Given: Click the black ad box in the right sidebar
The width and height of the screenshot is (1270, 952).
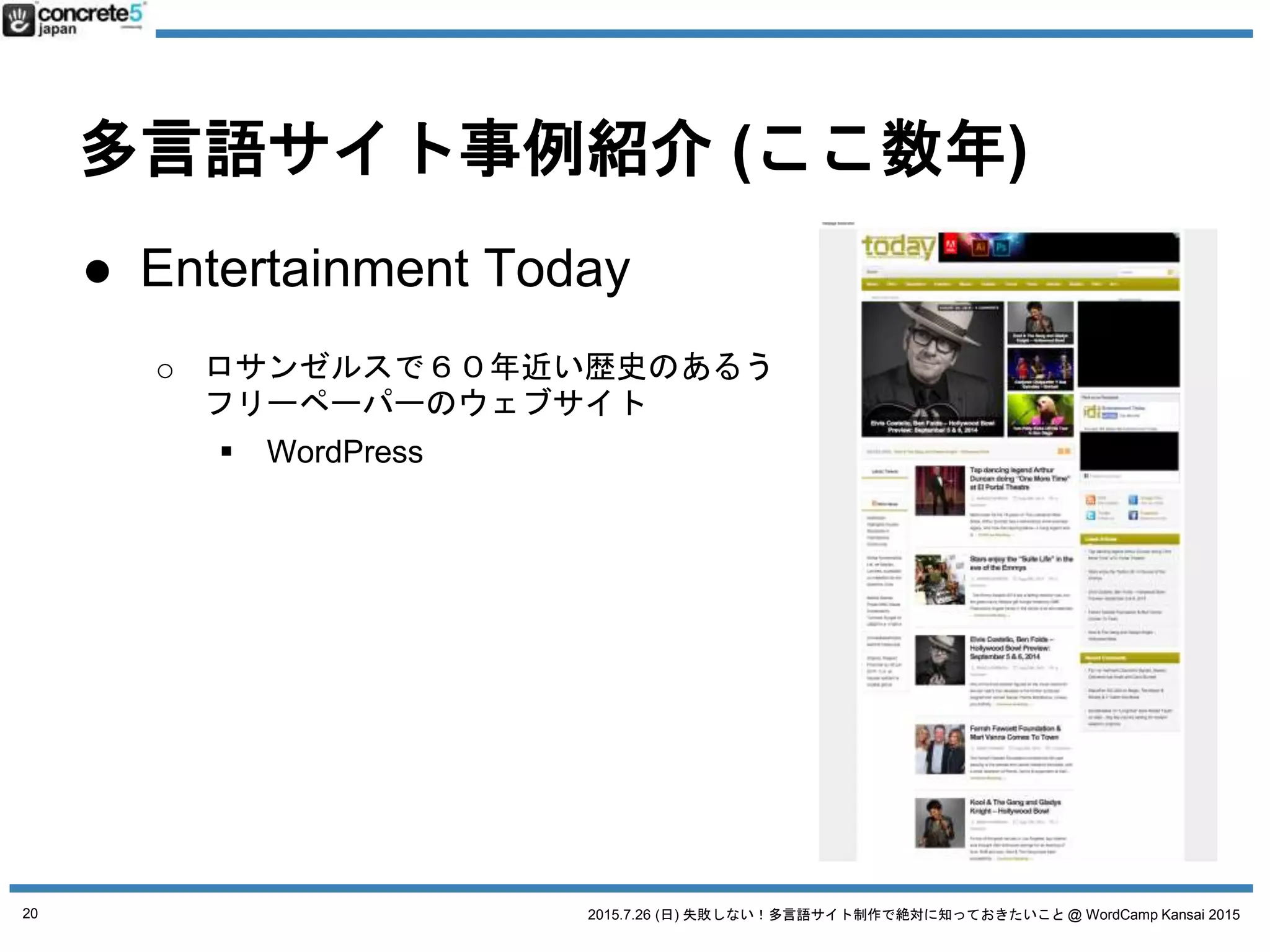Looking at the screenshot, I should (1129, 344).
